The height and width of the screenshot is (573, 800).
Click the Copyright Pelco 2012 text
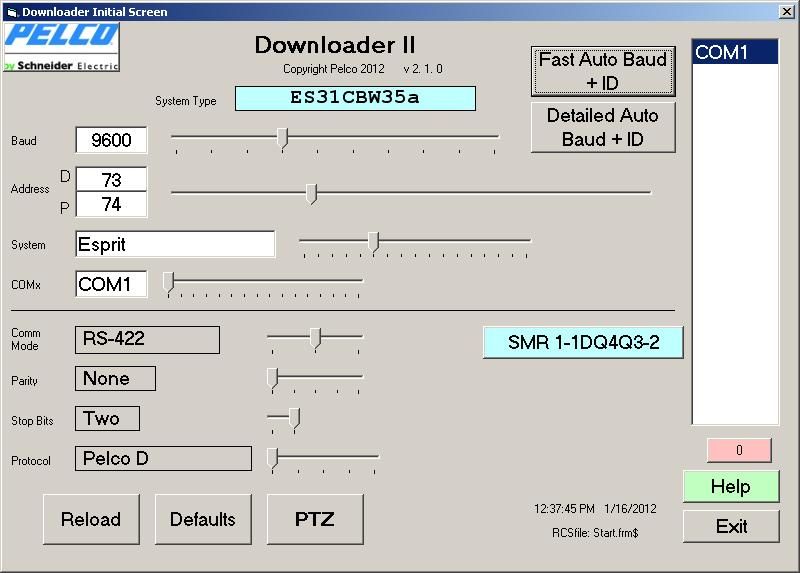click(x=334, y=69)
